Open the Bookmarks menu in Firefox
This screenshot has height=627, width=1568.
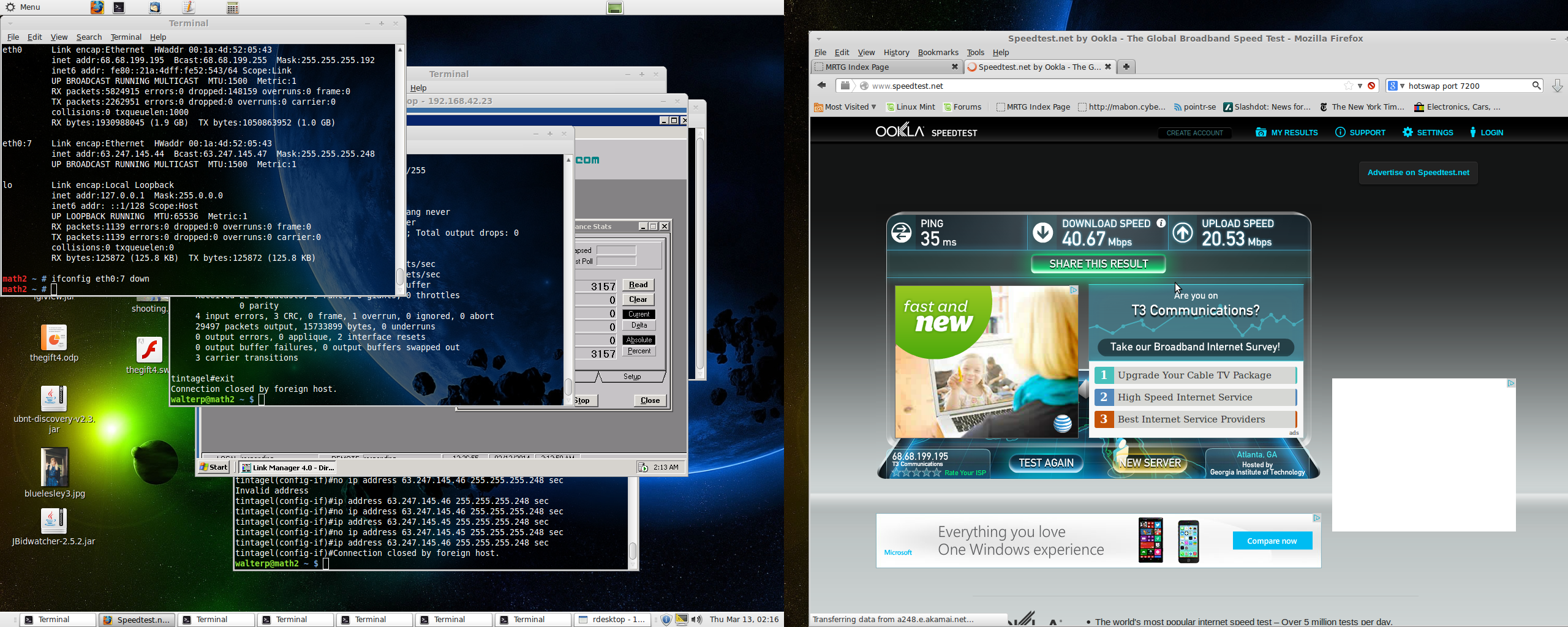[x=938, y=53]
